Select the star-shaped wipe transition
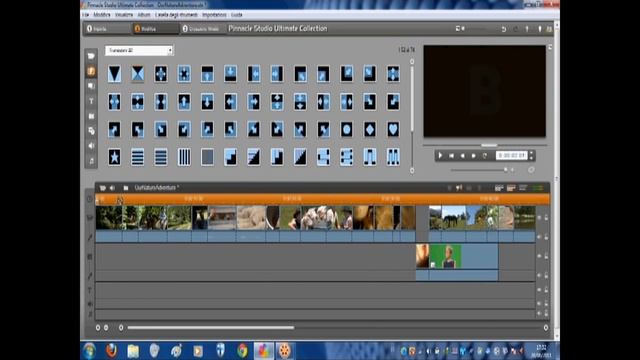Screen dimensions: 640x360 click(114, 157)
